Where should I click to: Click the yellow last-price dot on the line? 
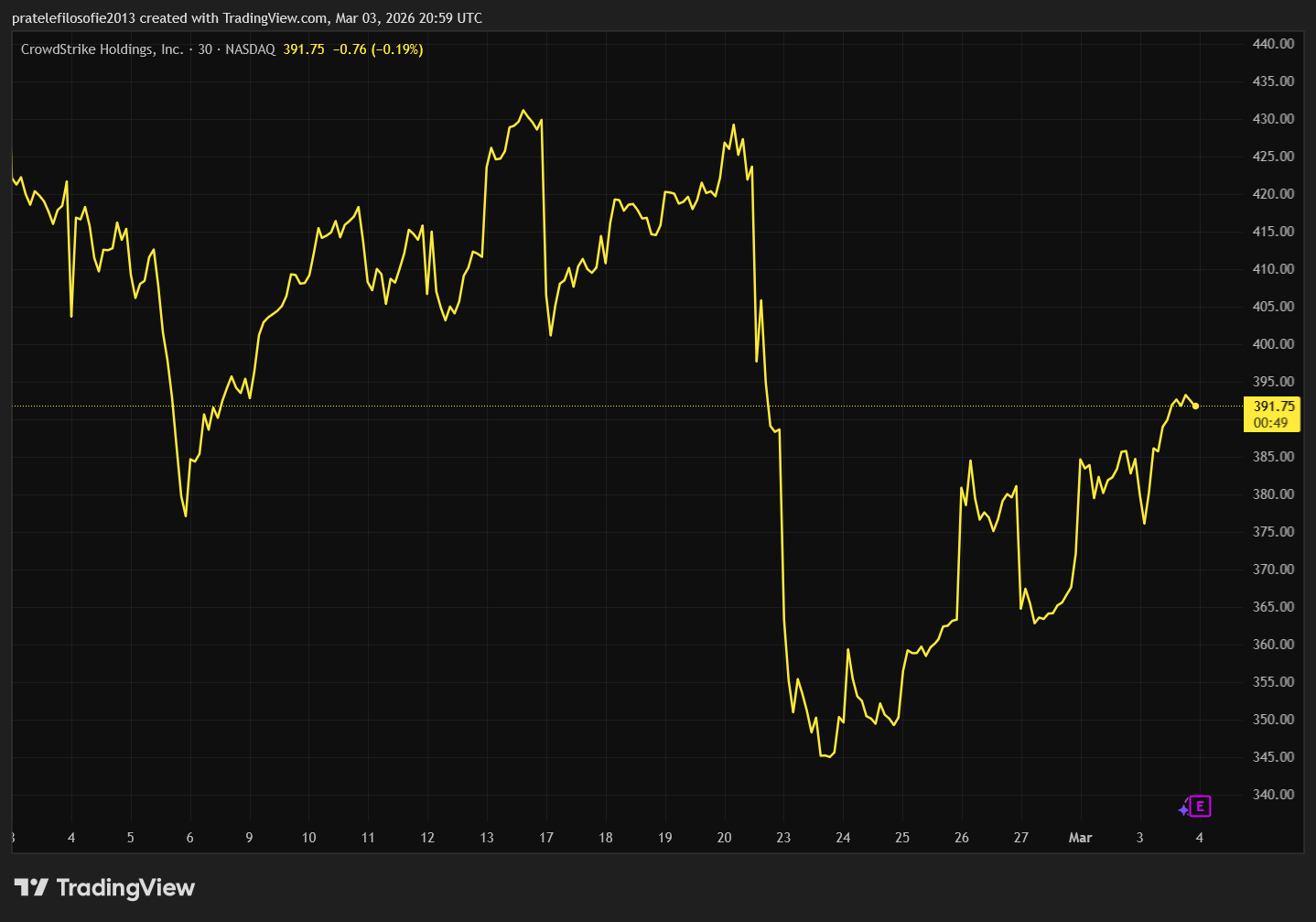(x=1195, y=406)
